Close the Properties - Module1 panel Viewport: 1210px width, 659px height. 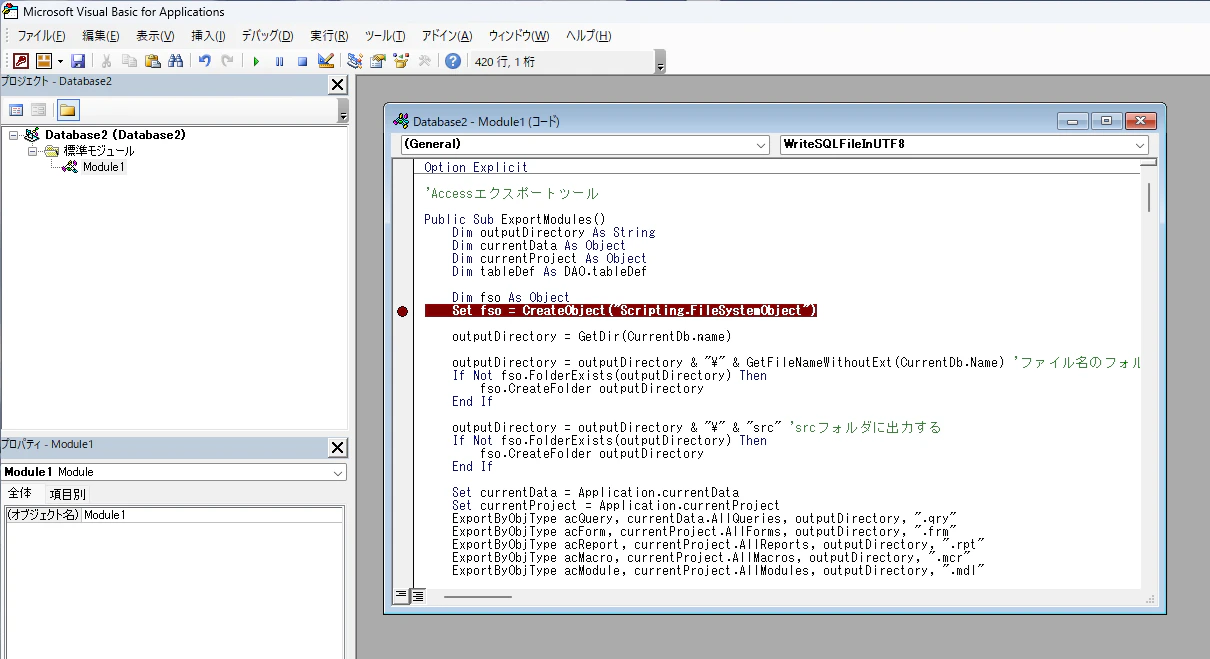[338, 448]
